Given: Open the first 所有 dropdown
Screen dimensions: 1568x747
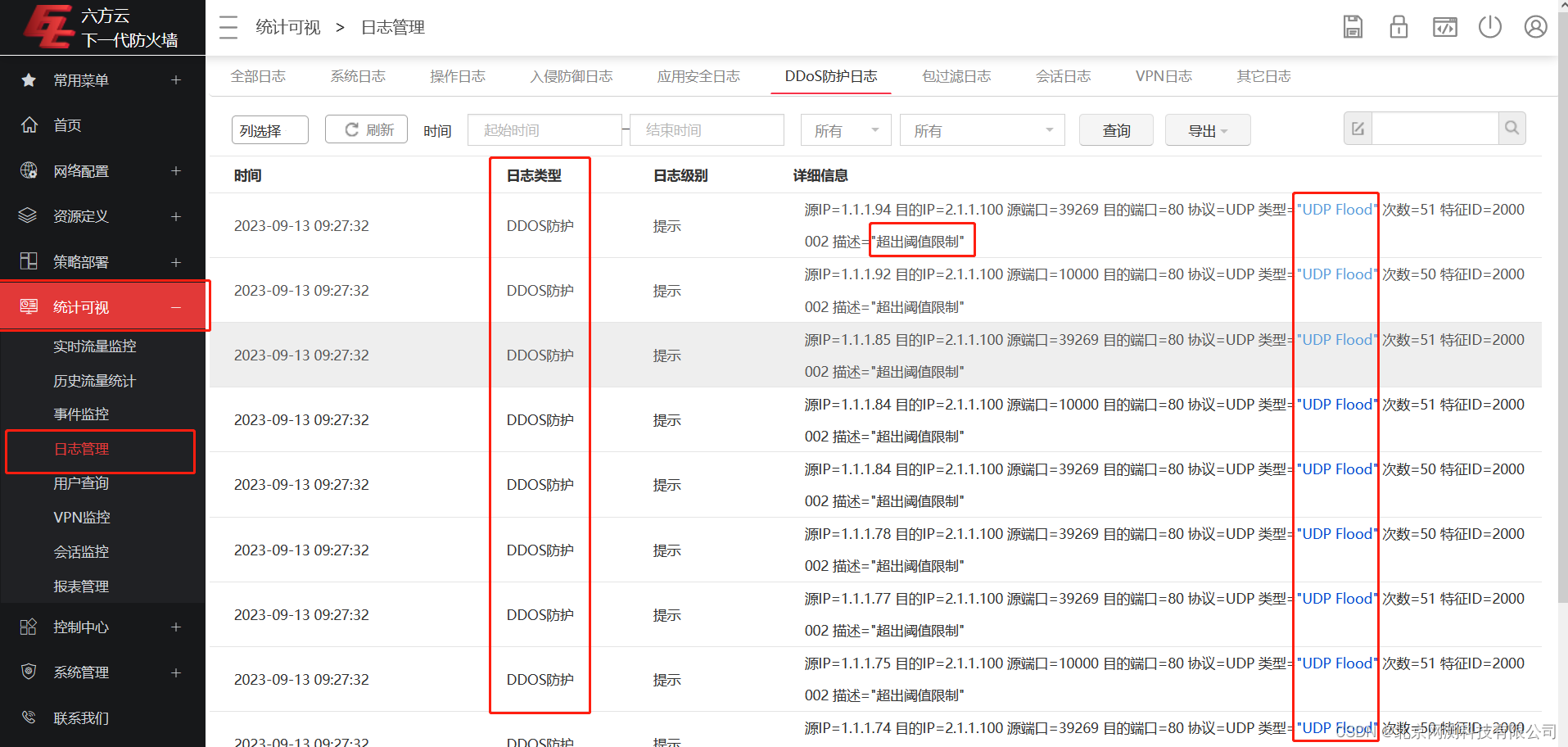Looking at the screenshot, I should (846, 130).
